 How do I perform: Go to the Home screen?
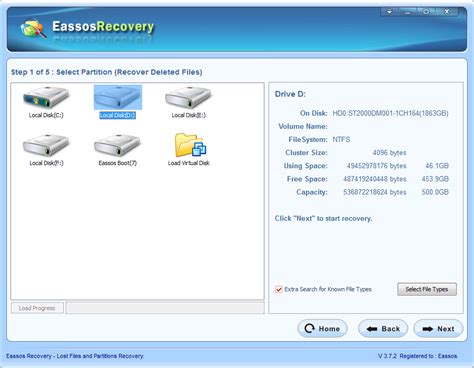coord(322,329)
